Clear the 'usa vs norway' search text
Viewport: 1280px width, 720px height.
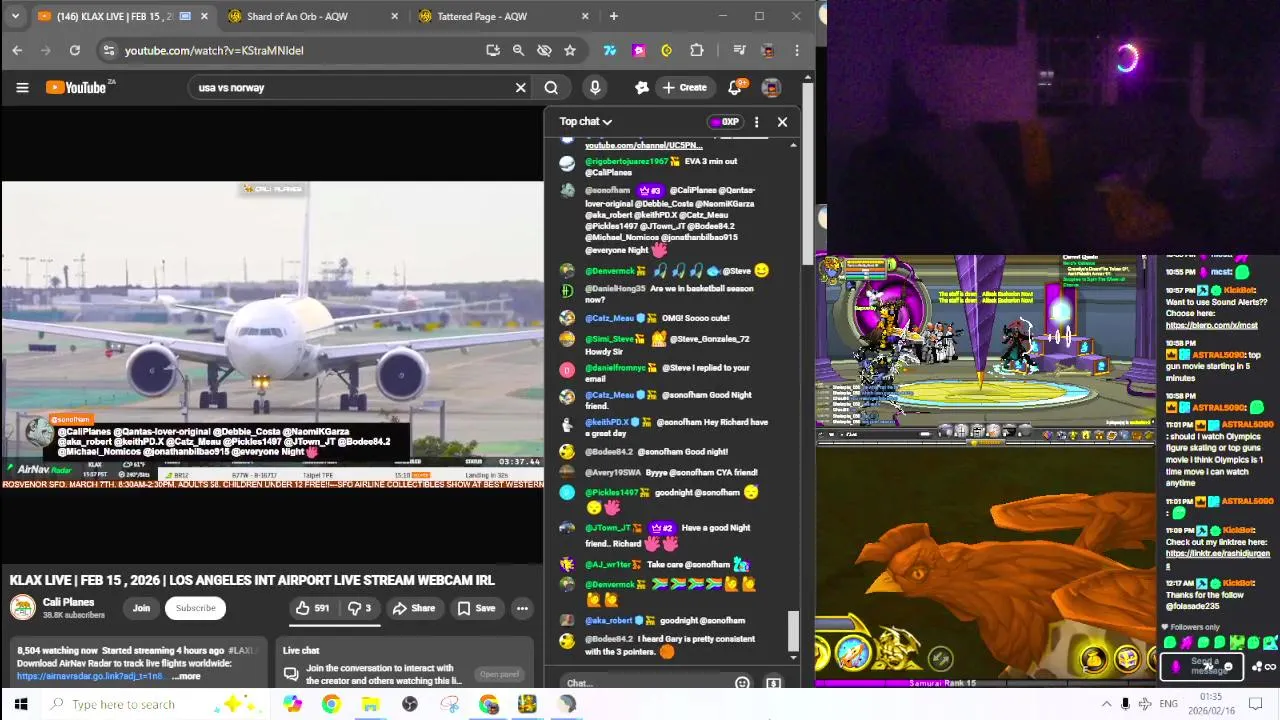point(520,88)
